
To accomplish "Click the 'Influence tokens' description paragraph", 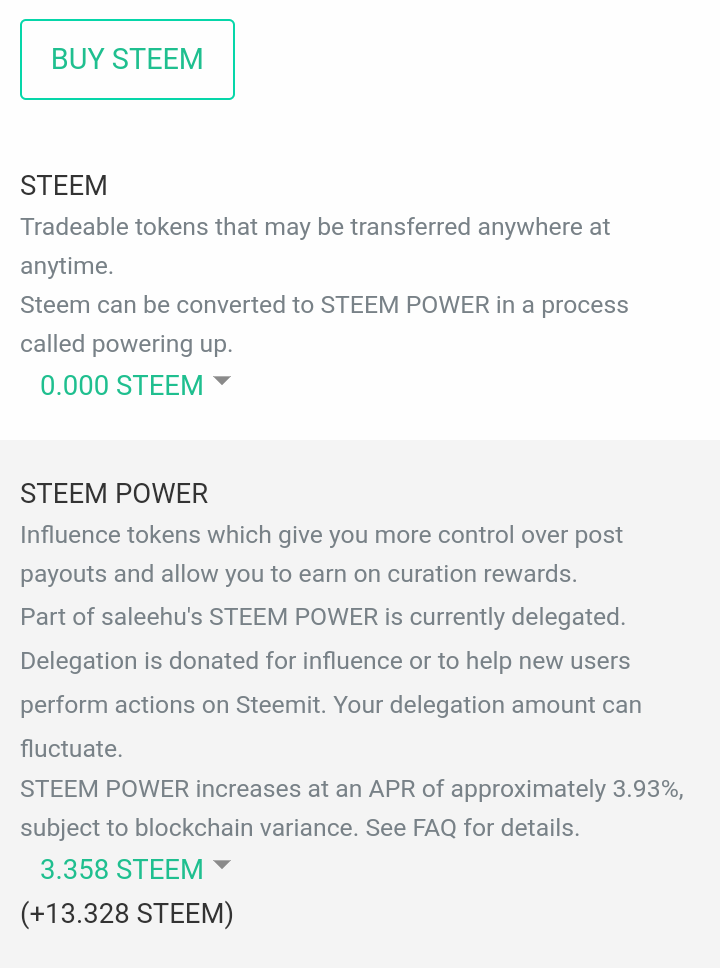I will [321, 535].
